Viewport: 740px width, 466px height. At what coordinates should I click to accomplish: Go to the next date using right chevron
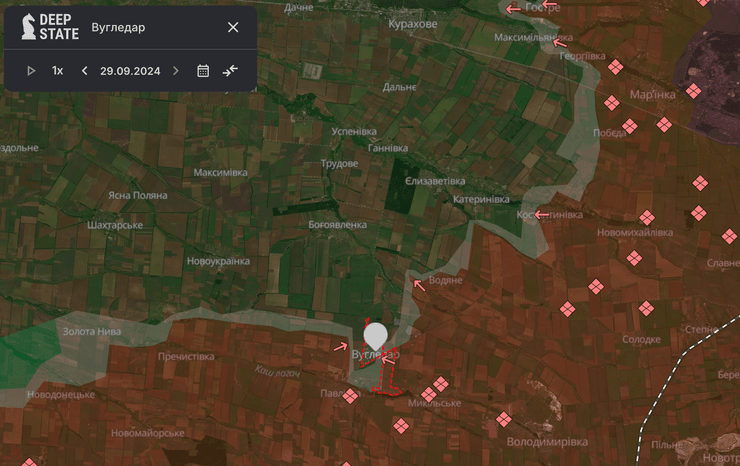(x=176, y=71)
